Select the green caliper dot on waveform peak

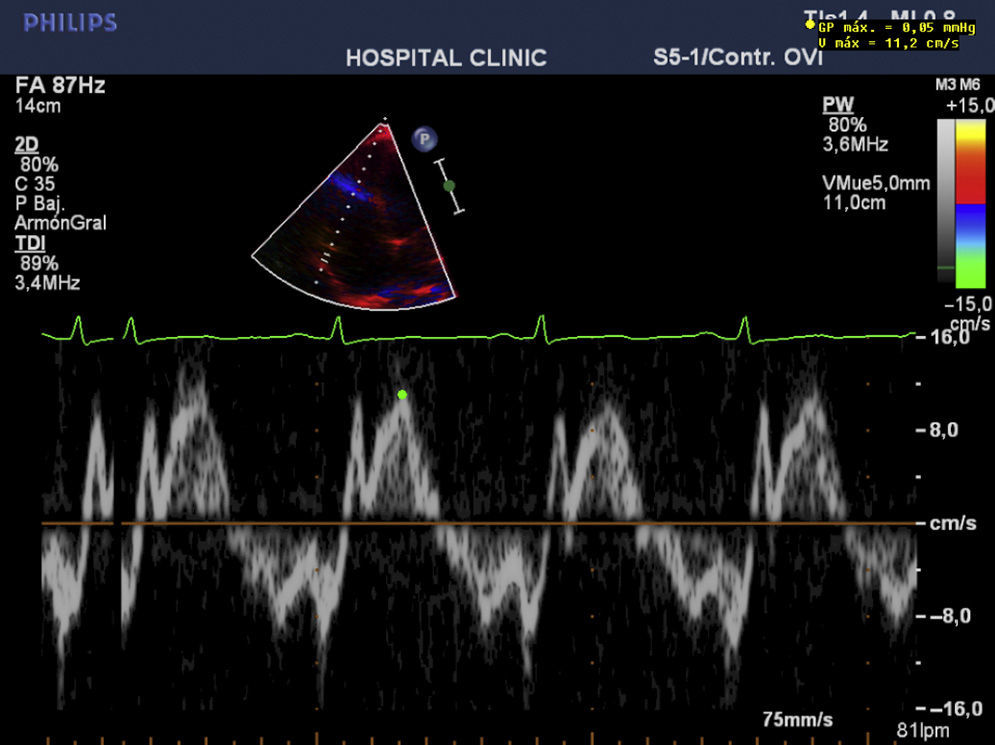402,395
